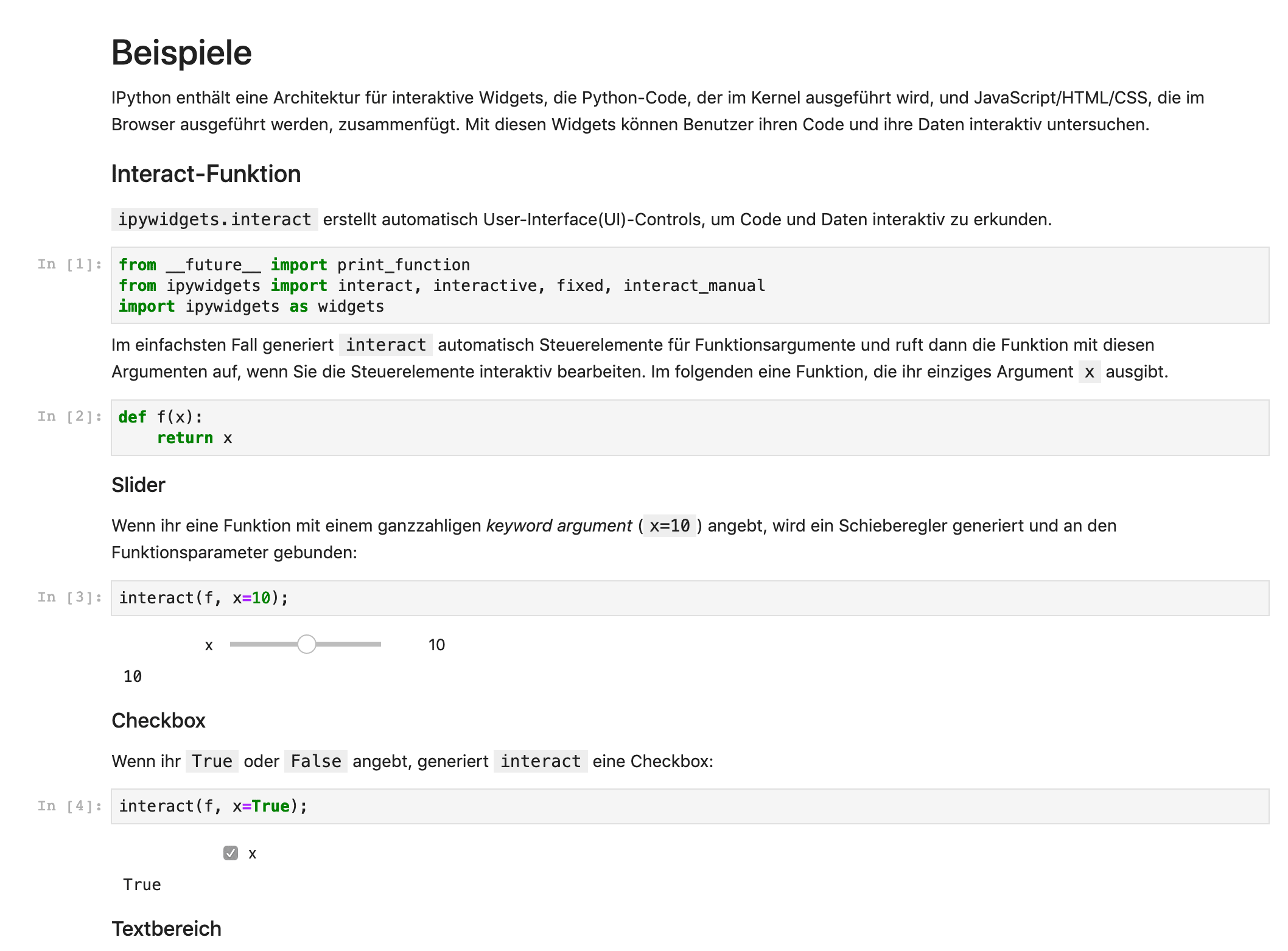Click the Textbereich section heading

tap(166, 928)
